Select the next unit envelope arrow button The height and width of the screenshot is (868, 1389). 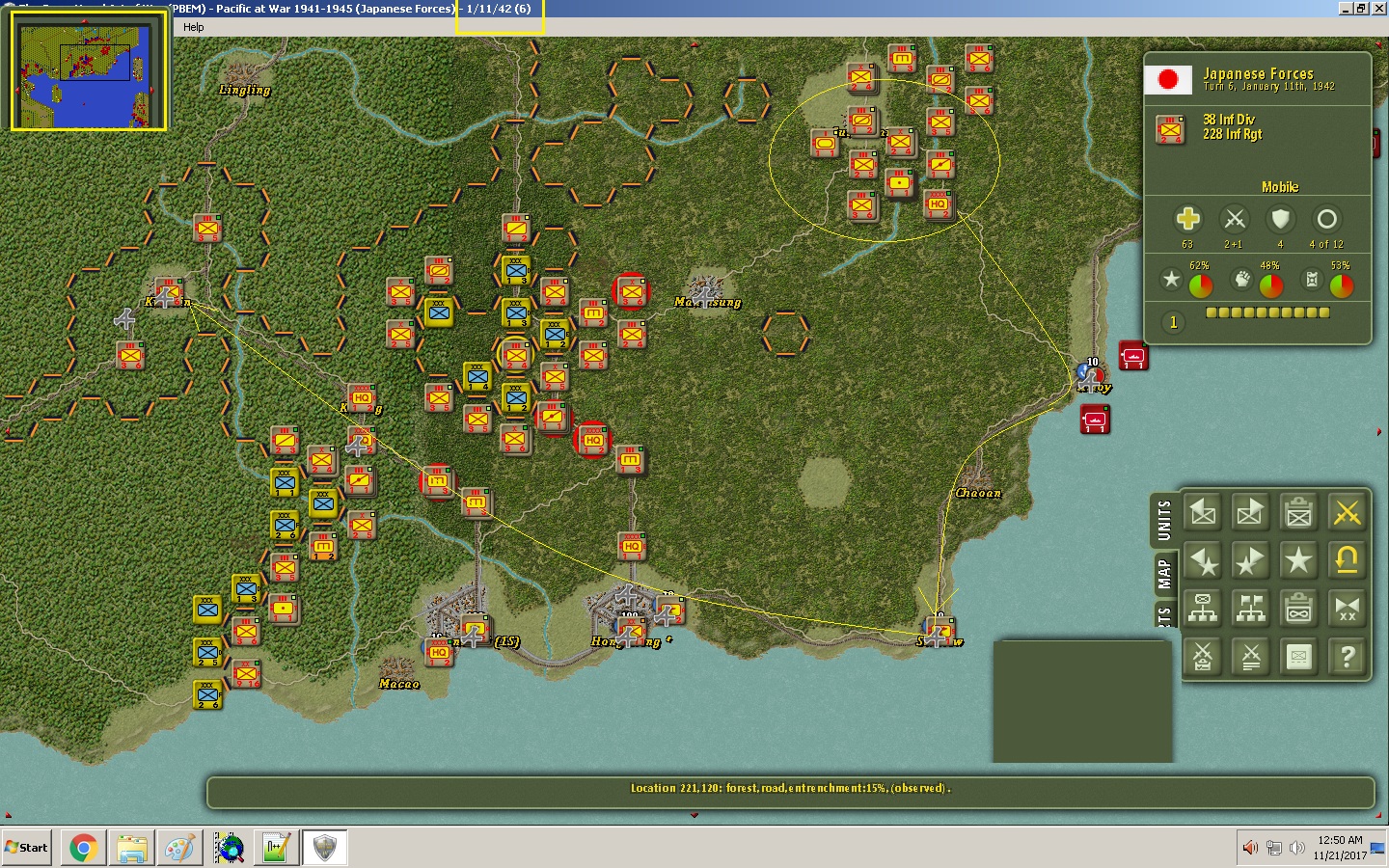click(1250, 513)
